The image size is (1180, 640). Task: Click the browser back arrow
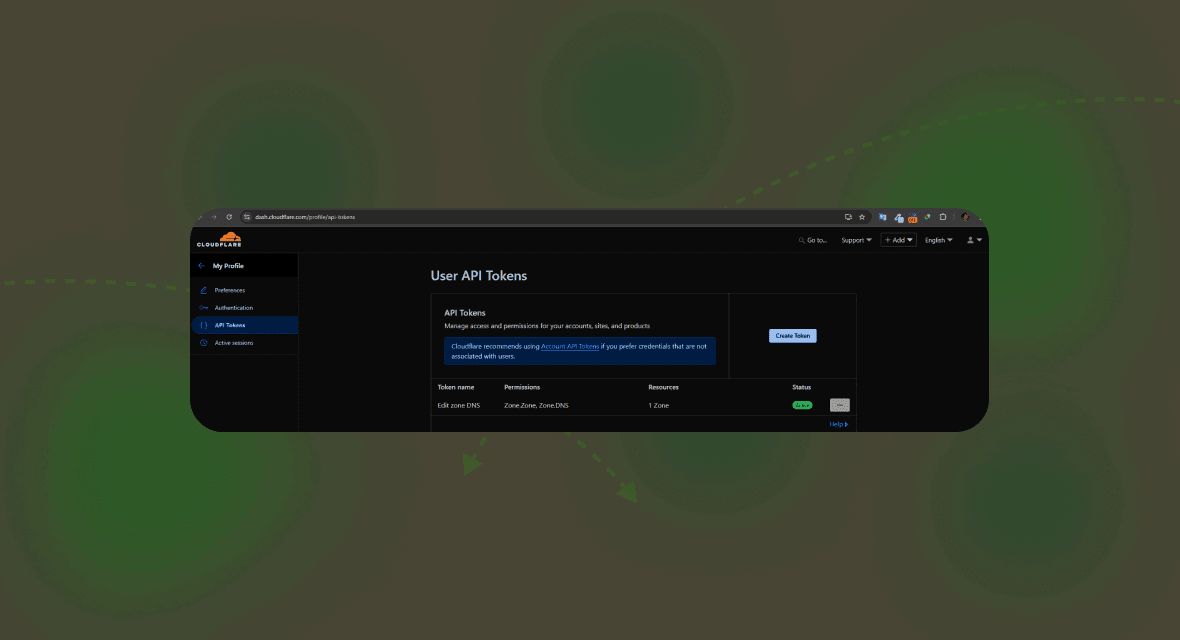click(199, 217)
